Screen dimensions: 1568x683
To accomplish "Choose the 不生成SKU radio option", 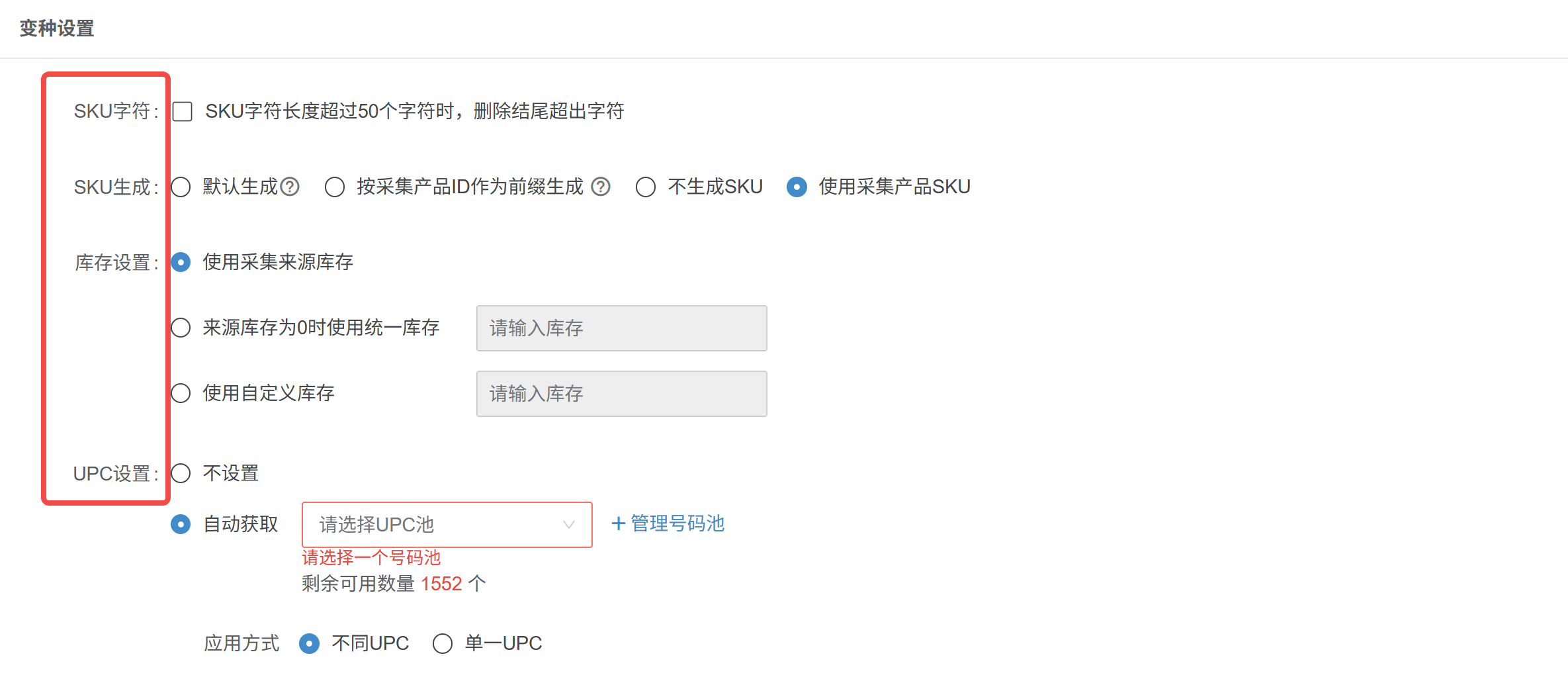I will 646,187.
